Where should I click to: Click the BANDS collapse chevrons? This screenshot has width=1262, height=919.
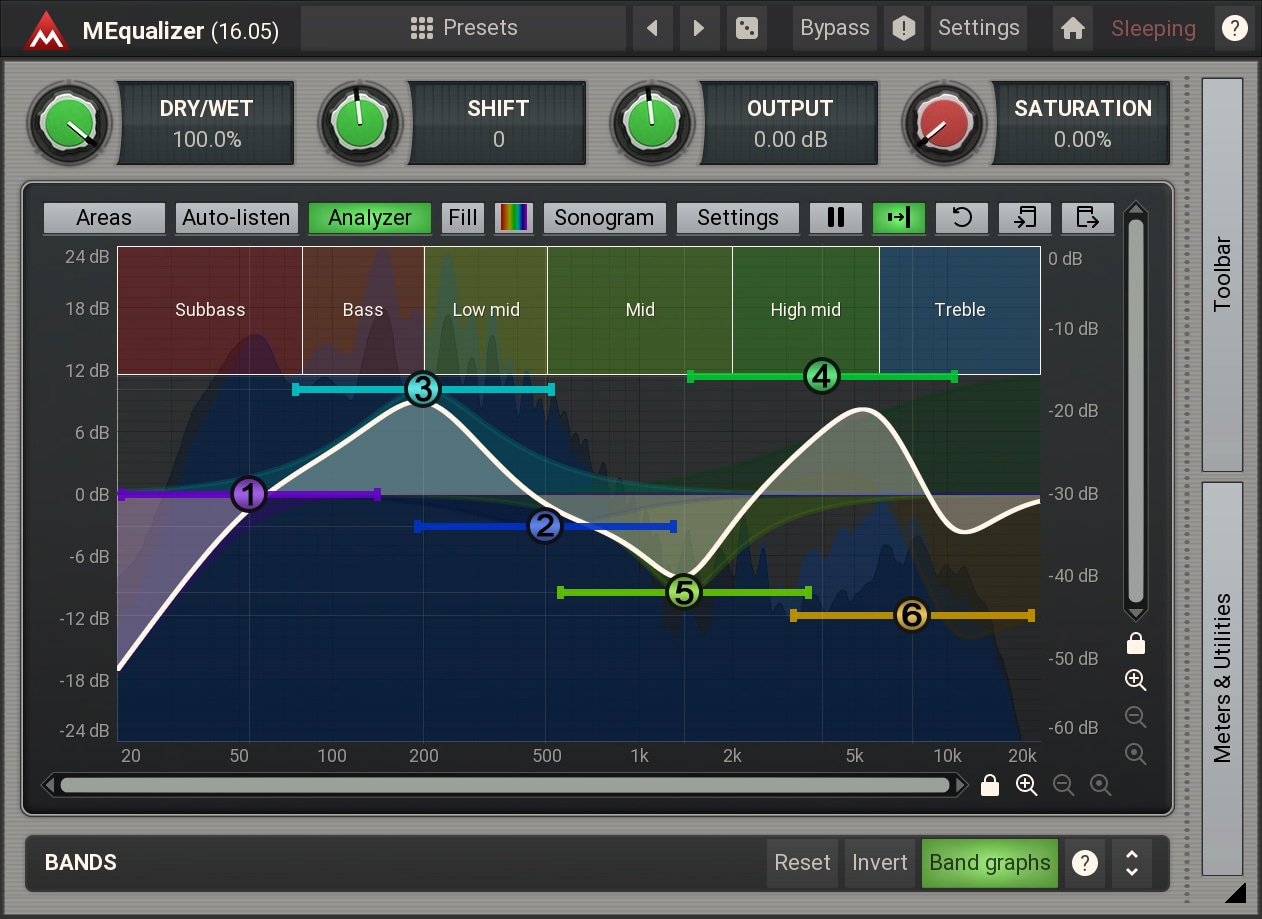tap(1132, 862)
